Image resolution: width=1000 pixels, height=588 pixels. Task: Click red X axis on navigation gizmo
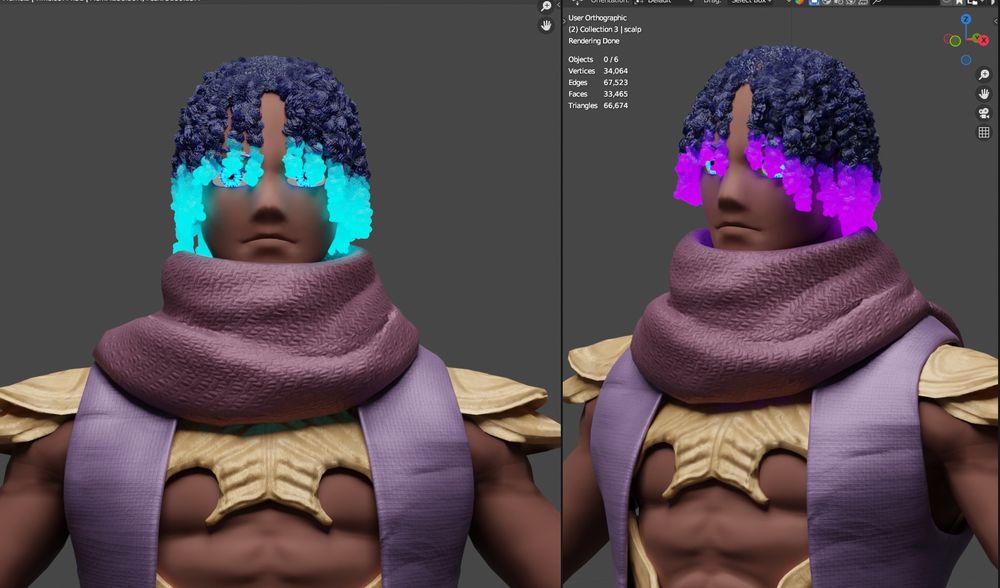tap(983, 40)
